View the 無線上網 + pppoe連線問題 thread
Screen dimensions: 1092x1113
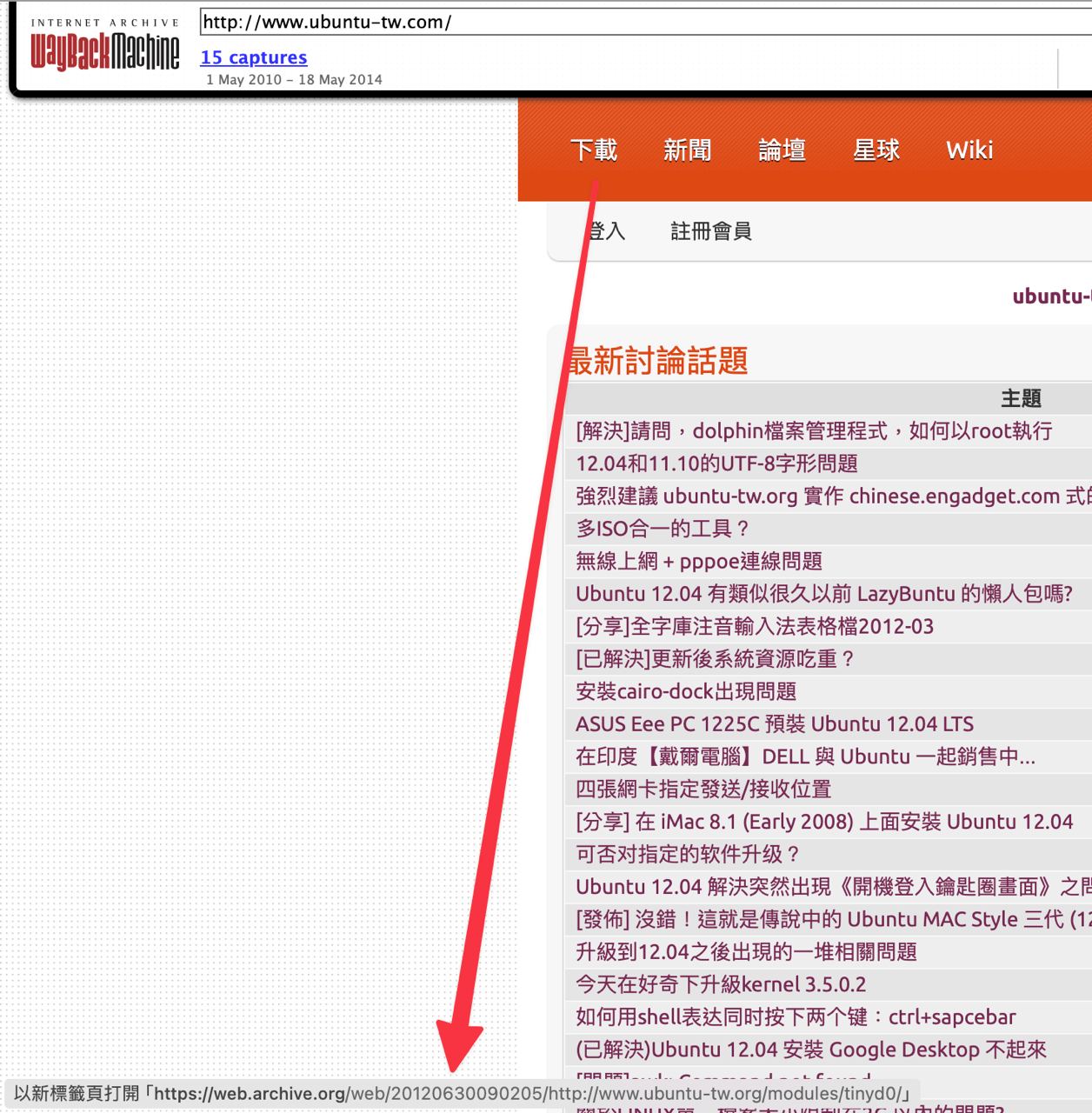(699, 562)
